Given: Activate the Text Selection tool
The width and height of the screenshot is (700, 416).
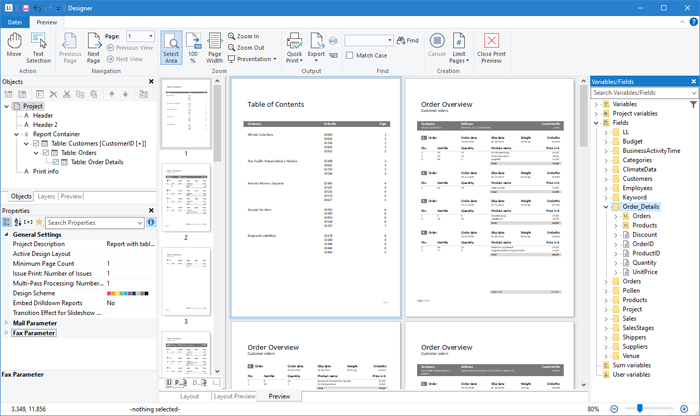Looking at the screenshot, I should 38,48.
